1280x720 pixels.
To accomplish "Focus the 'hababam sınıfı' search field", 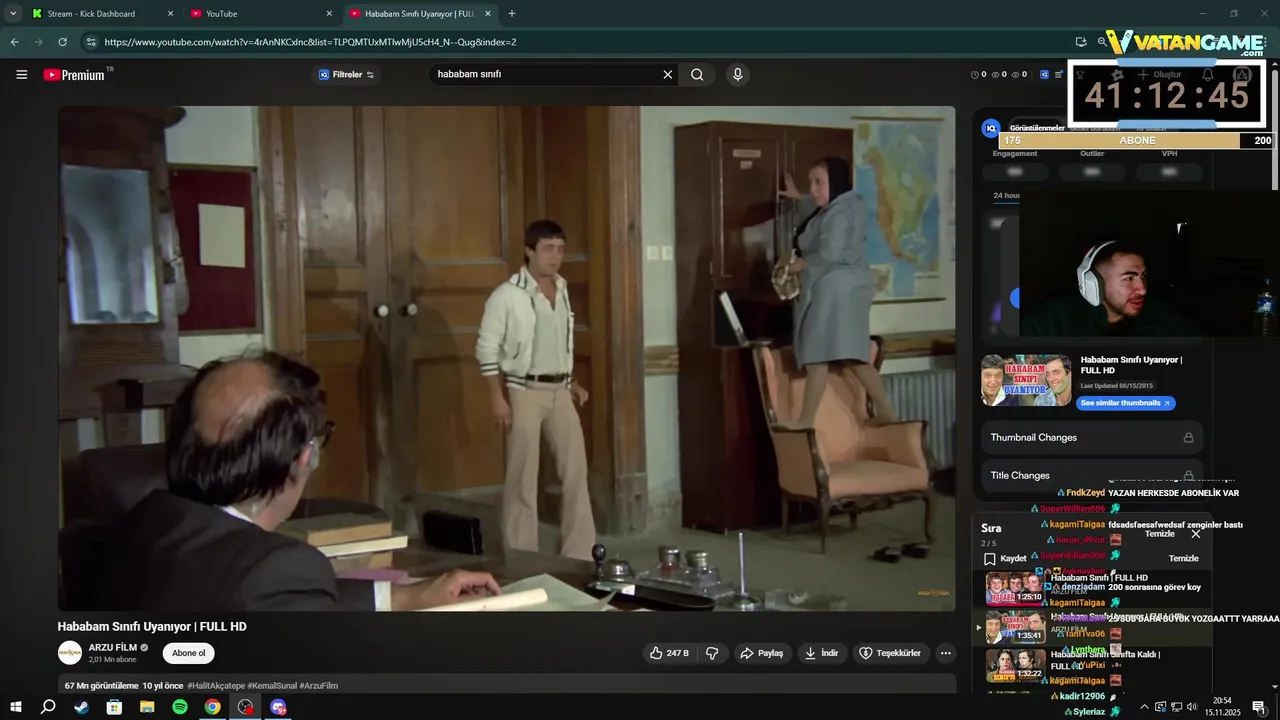I will pos(545,75).
